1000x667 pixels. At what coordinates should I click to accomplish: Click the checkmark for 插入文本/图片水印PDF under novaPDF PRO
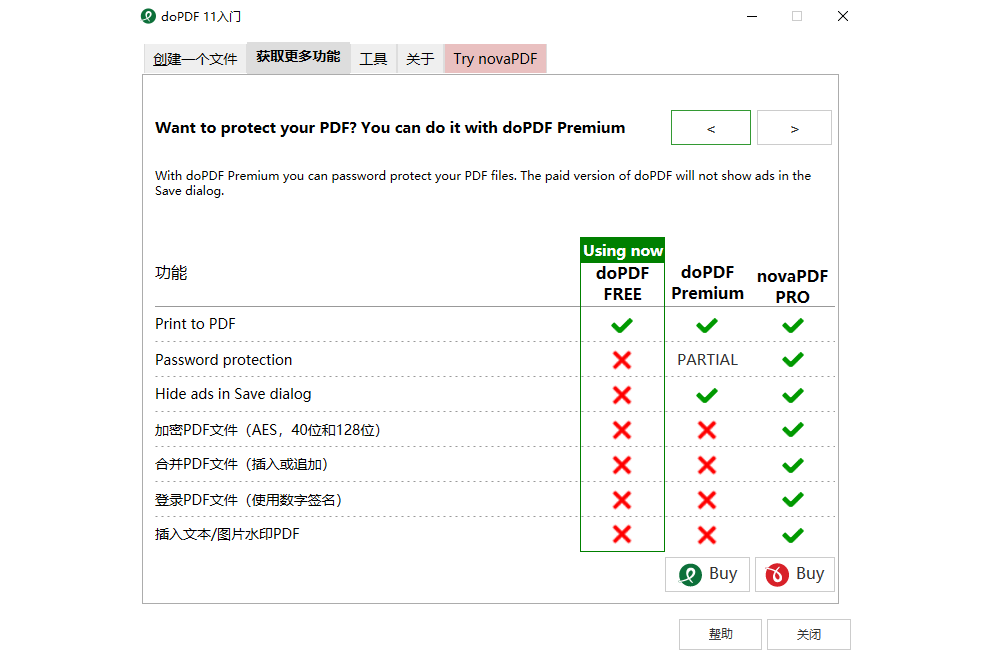(793, 534)
